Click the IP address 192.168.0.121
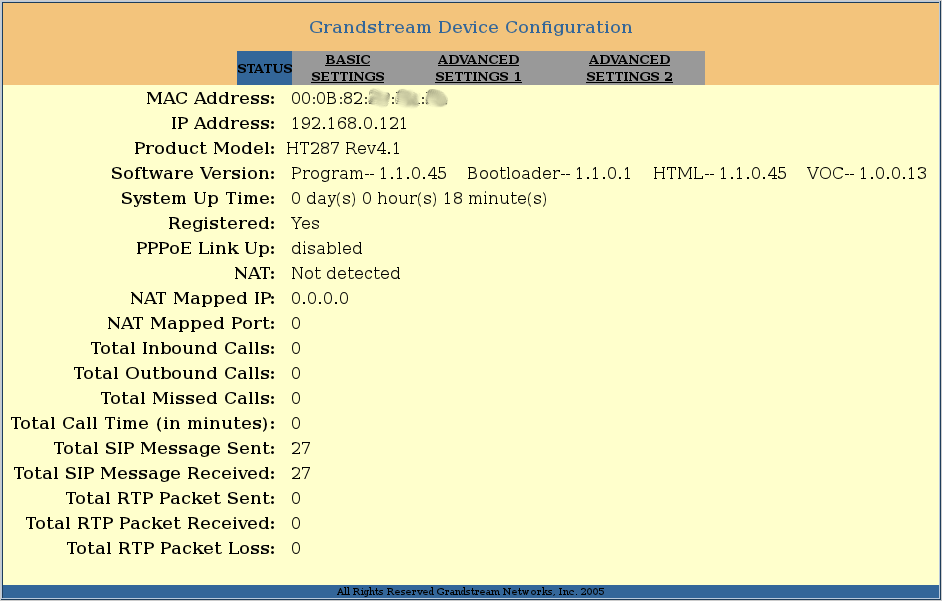Image resolution: width=942 pixels, height=601 pixels. tap(348, 124)
